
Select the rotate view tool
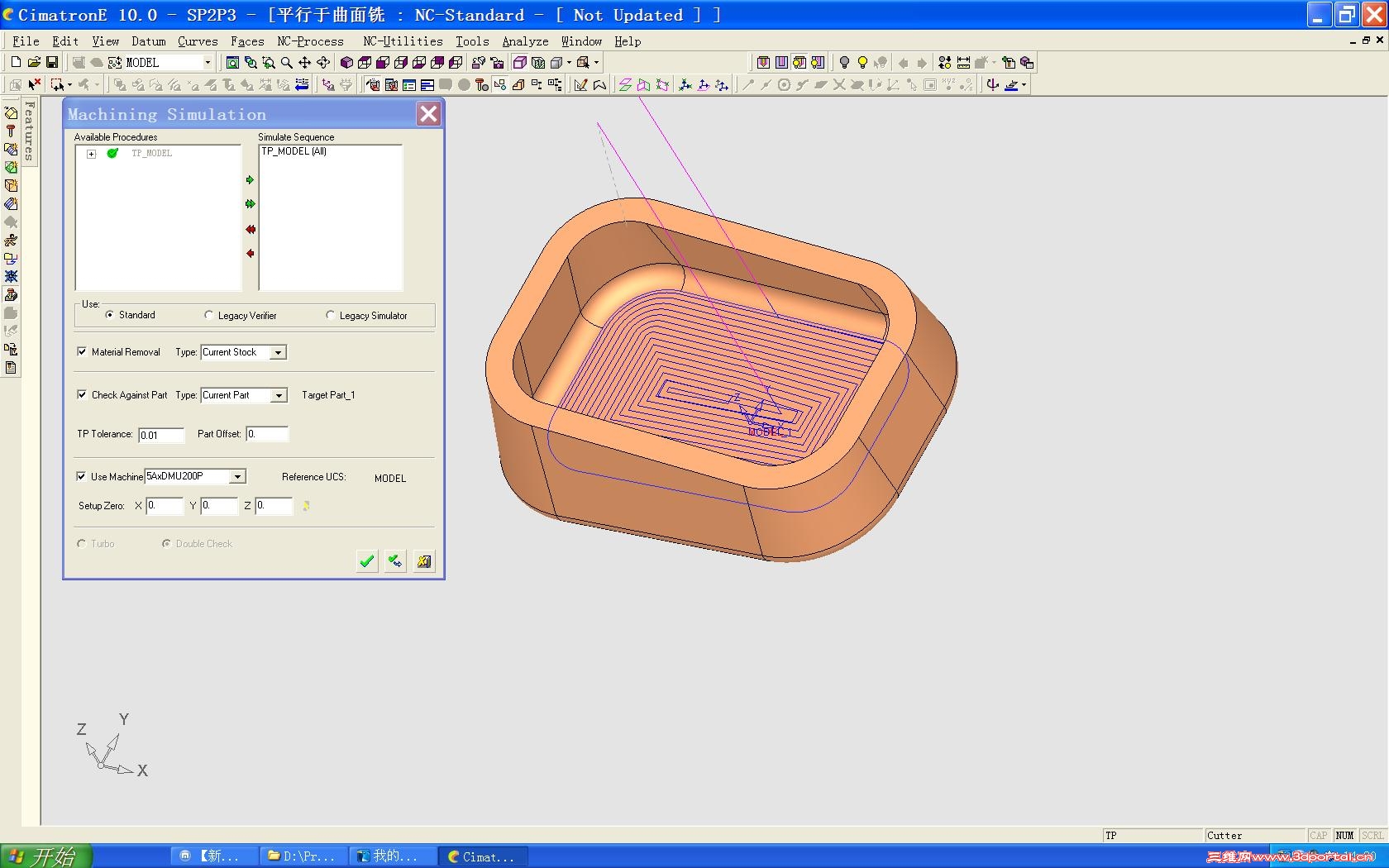click(x=322, y=62)
